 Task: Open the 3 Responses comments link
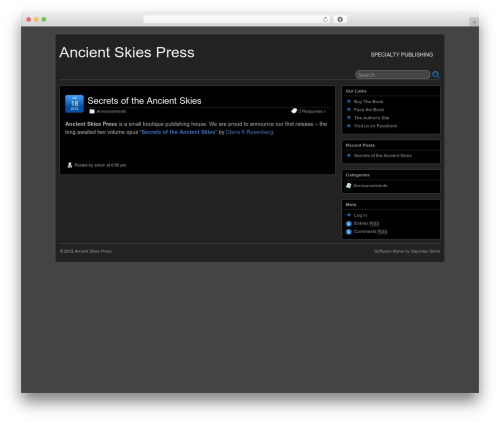[312, 111]
